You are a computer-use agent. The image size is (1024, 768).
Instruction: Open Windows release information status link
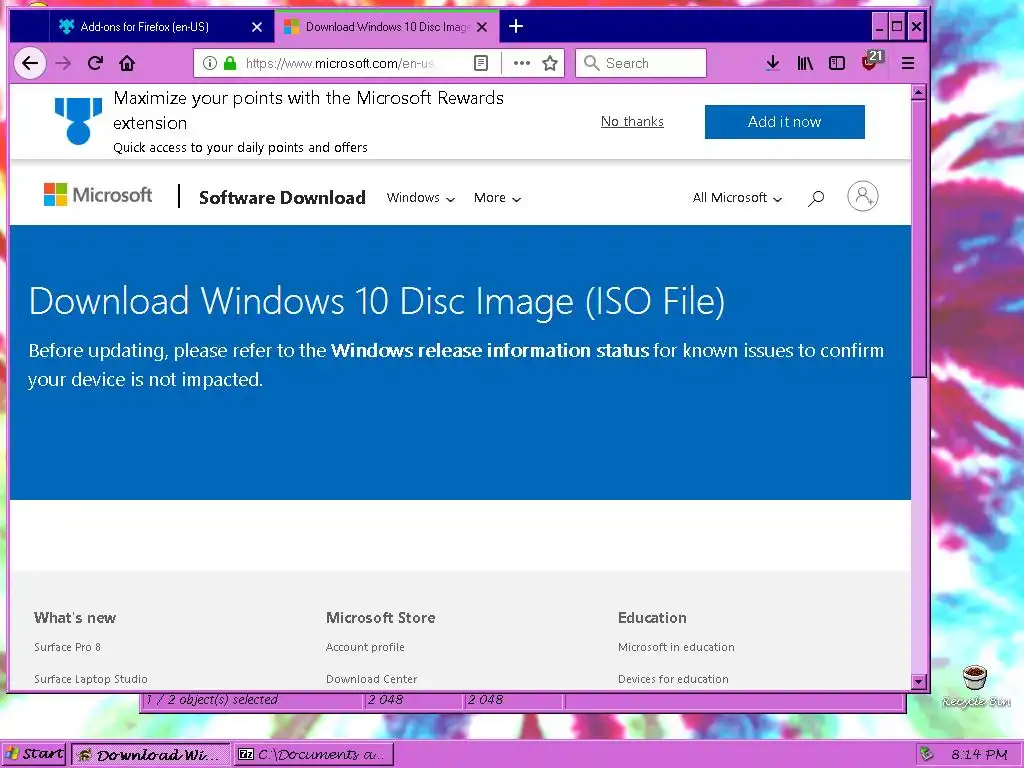(490, 351)
